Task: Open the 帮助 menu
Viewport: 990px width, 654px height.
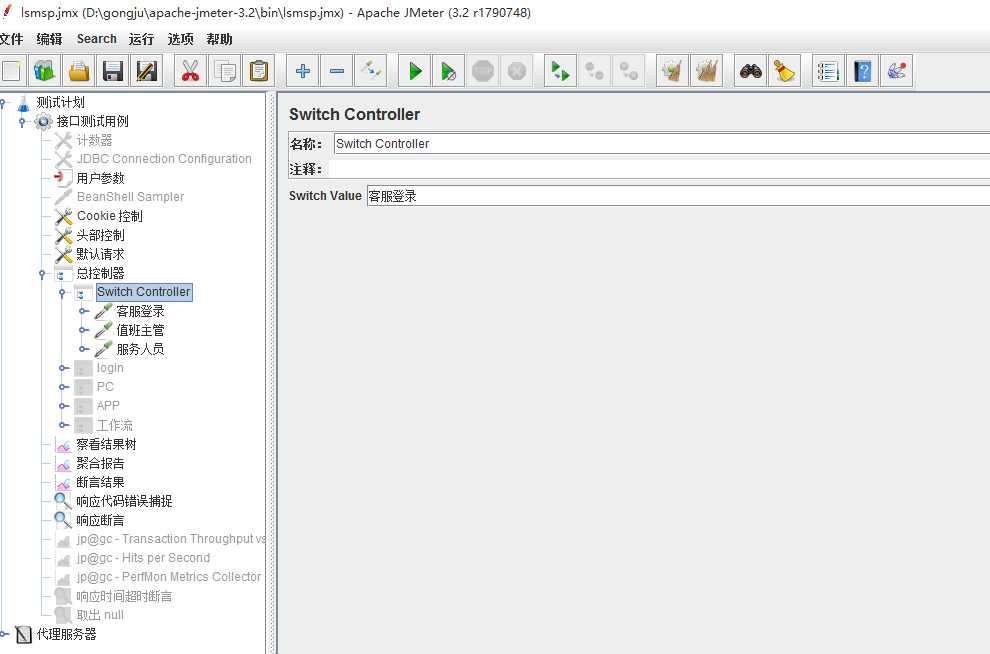Action: tap(219, 39)
